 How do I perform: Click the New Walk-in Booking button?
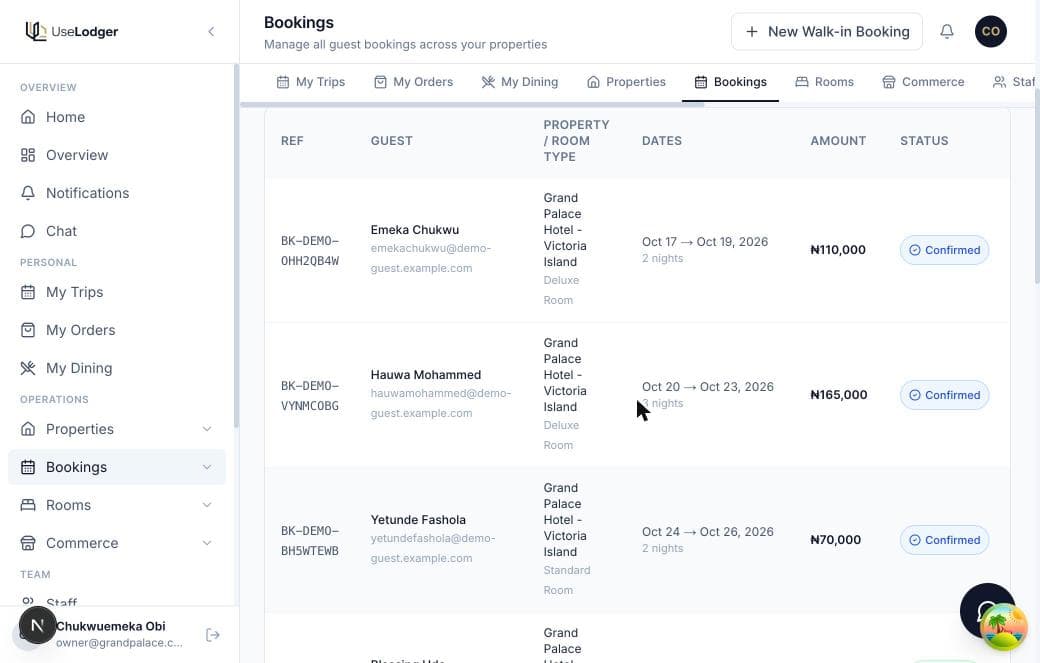click(826, 32)
